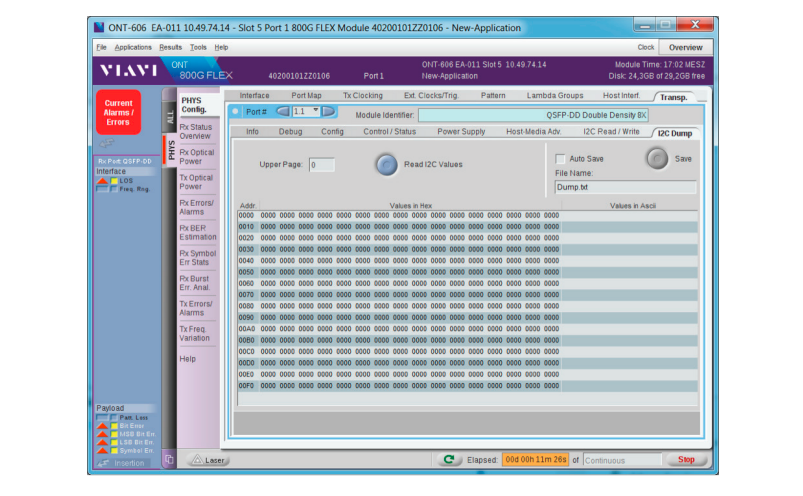Image resolution: width=803 pixels, height=496 pixels.
Task: Select the Transp. tab
Action: [x=674, y=97]
